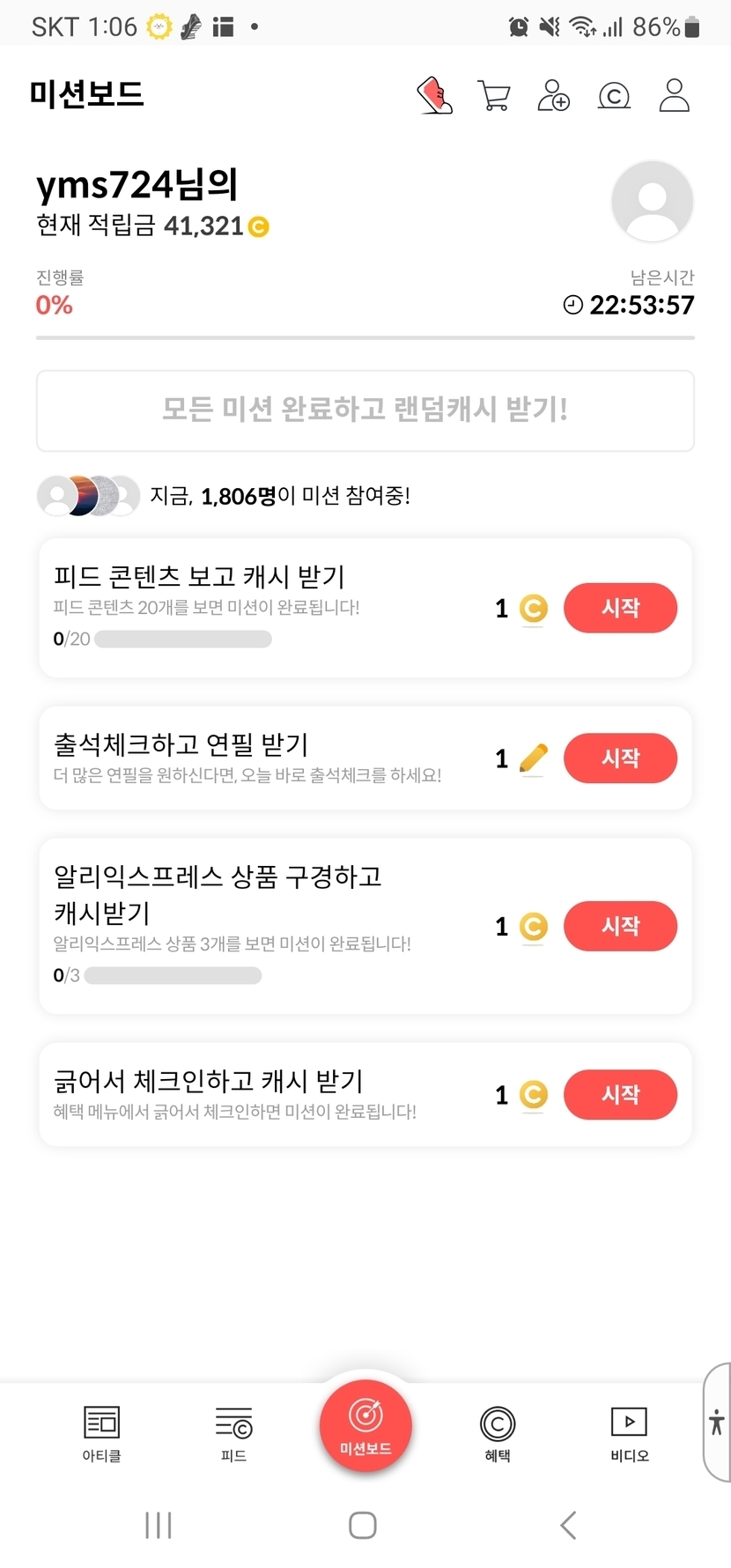Go to the 혜택 tab

point(498,1432)
